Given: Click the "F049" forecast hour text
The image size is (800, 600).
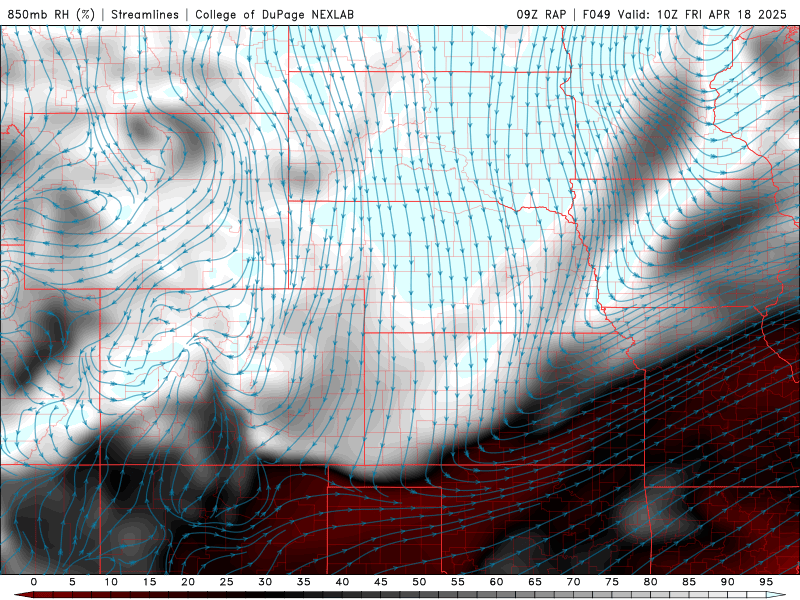Looking at the screenshot, I should (596, 14).
